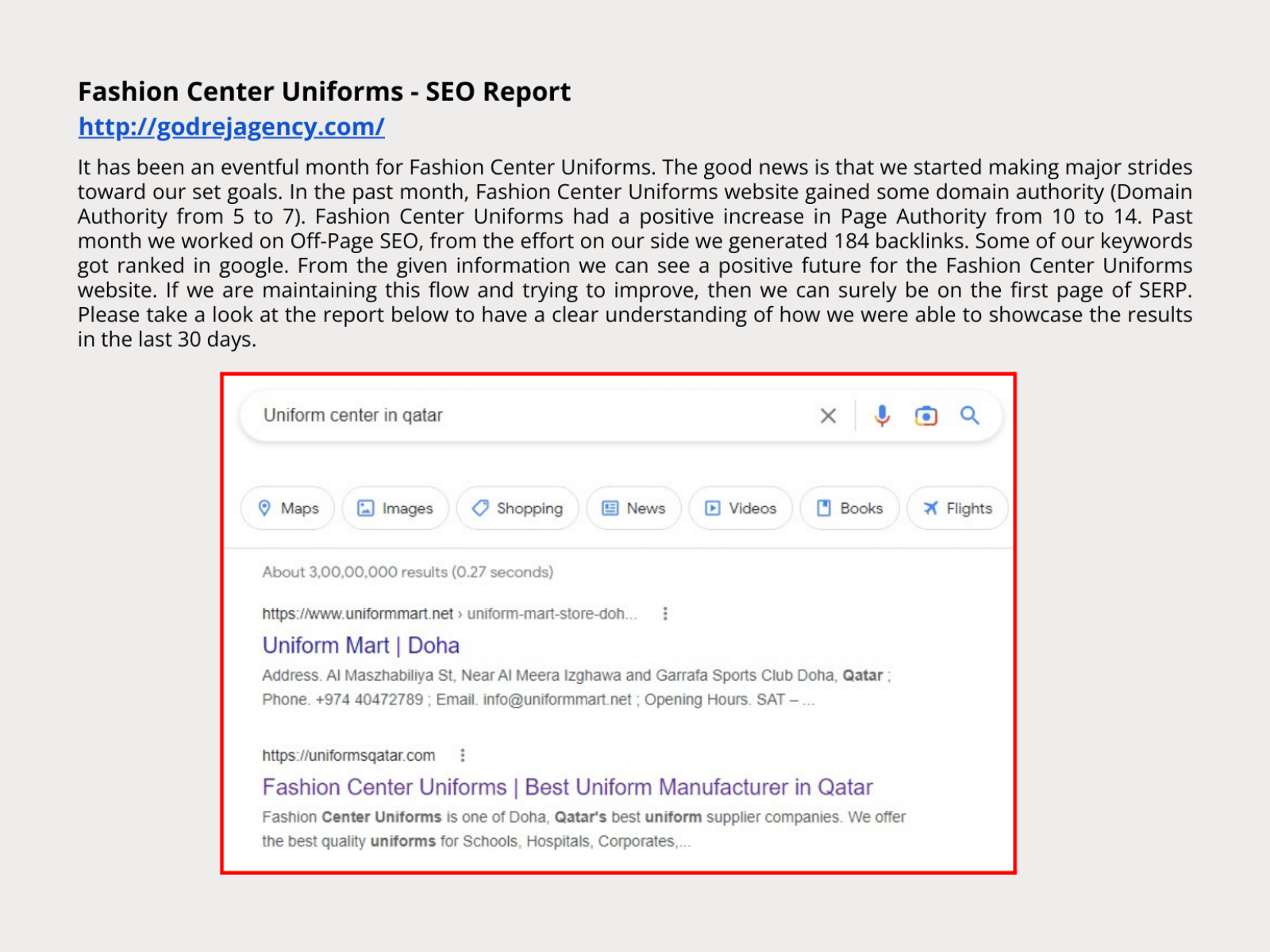Click the https://uniformsqatar.com URL

click(x=348, y=755)
